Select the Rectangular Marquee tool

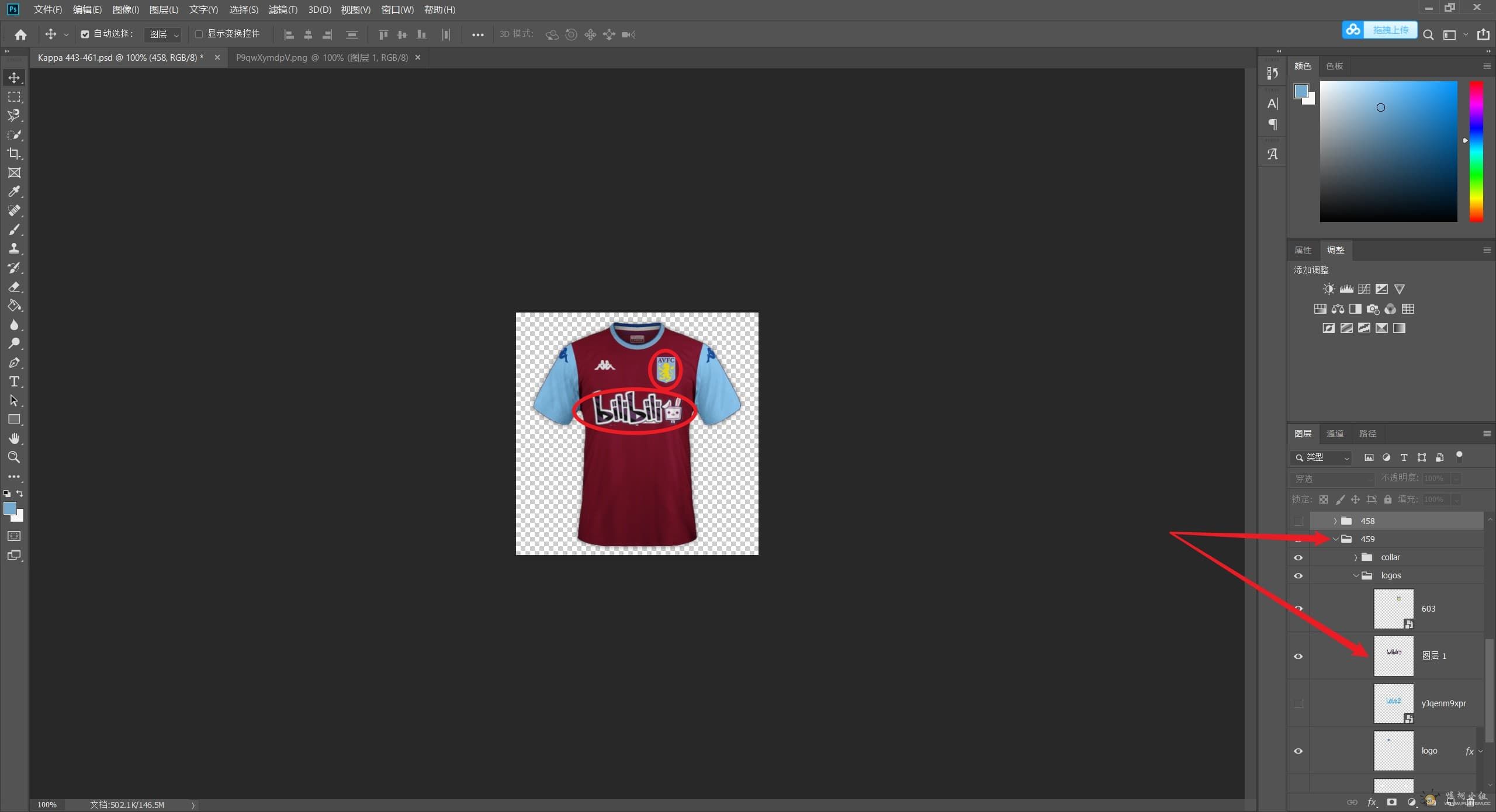14,96
